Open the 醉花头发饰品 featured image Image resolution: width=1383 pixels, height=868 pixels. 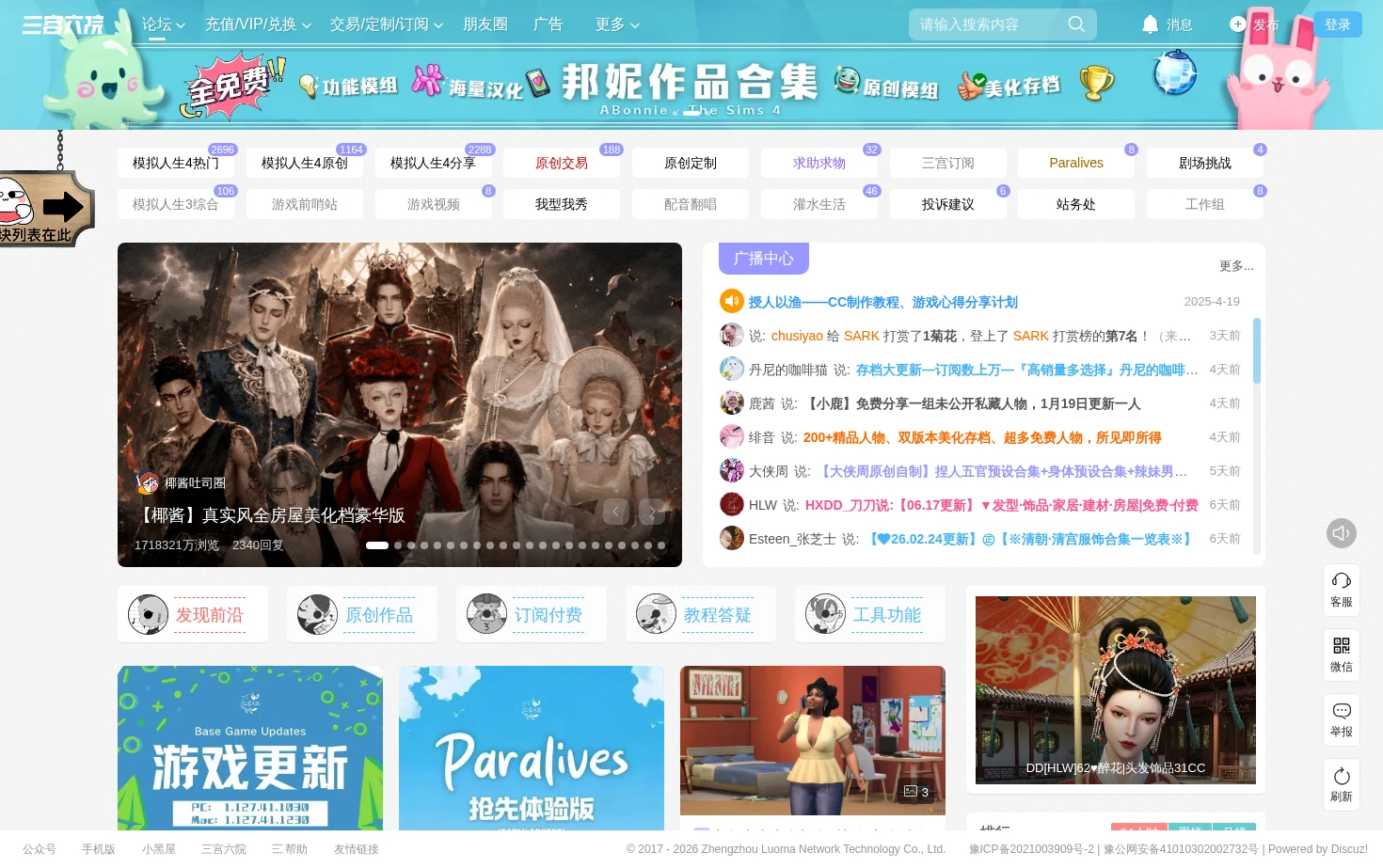tap(1116, 690)
